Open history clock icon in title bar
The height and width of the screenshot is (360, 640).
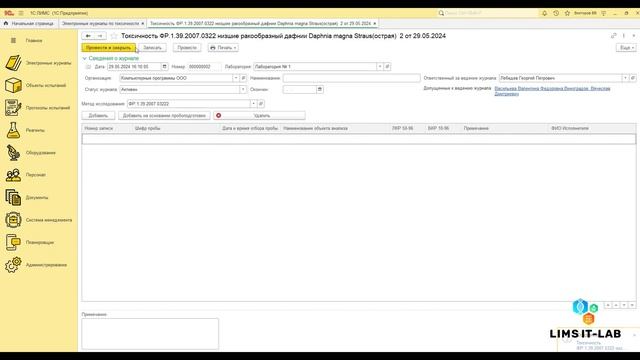[x=556, y=13]
